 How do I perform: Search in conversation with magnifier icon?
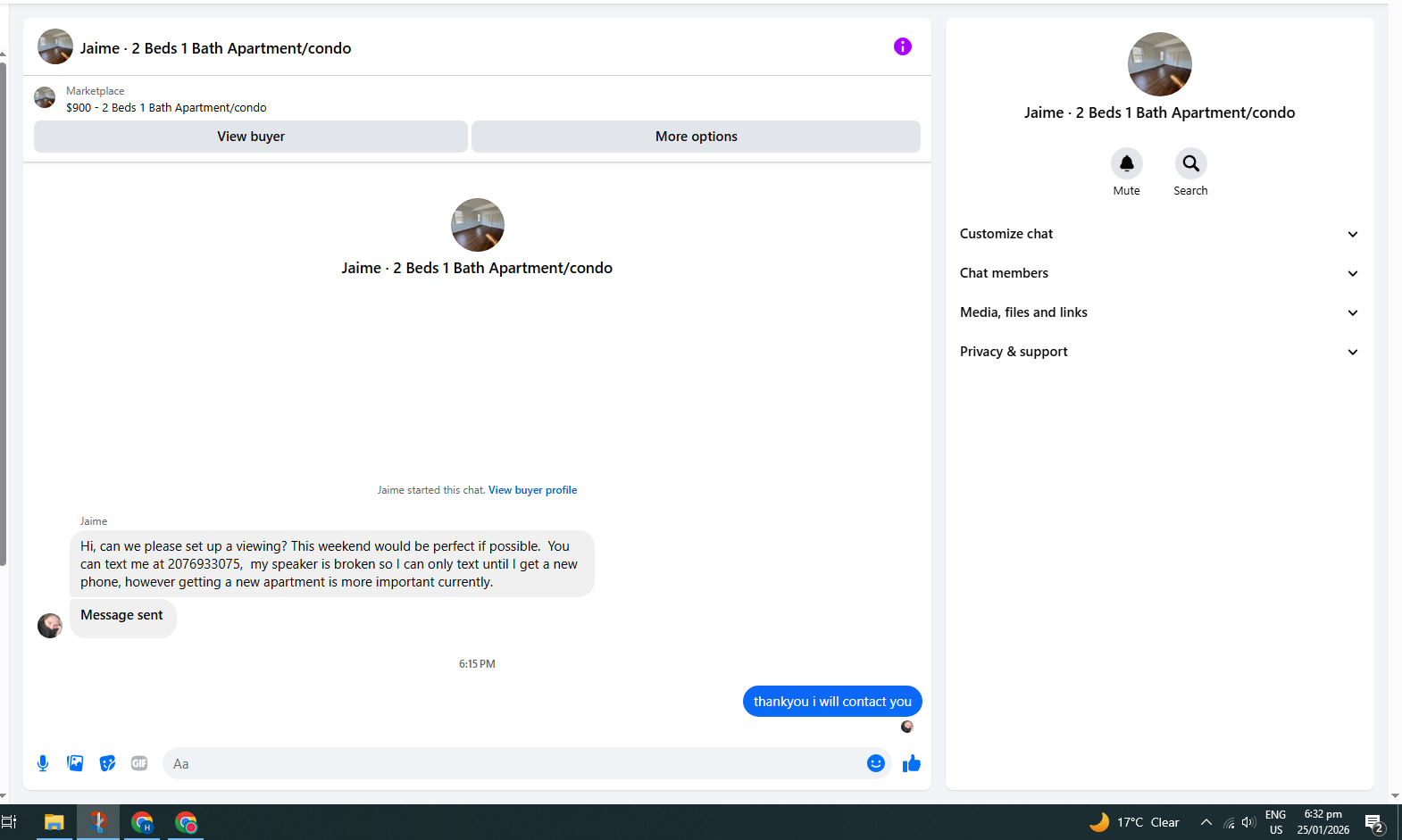pyautogui.click(x=1191, y=163)
